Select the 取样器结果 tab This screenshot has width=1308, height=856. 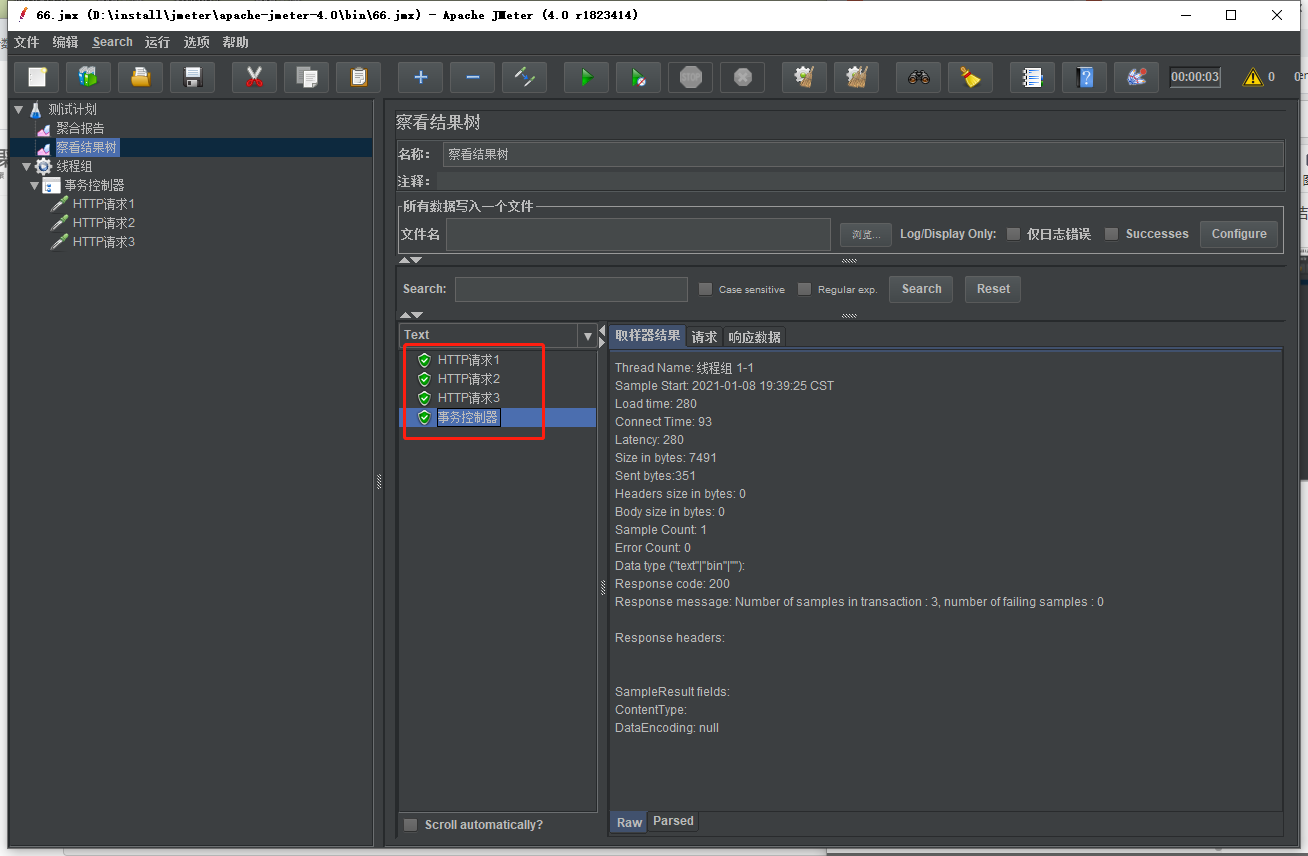click(x=648, y=336)
